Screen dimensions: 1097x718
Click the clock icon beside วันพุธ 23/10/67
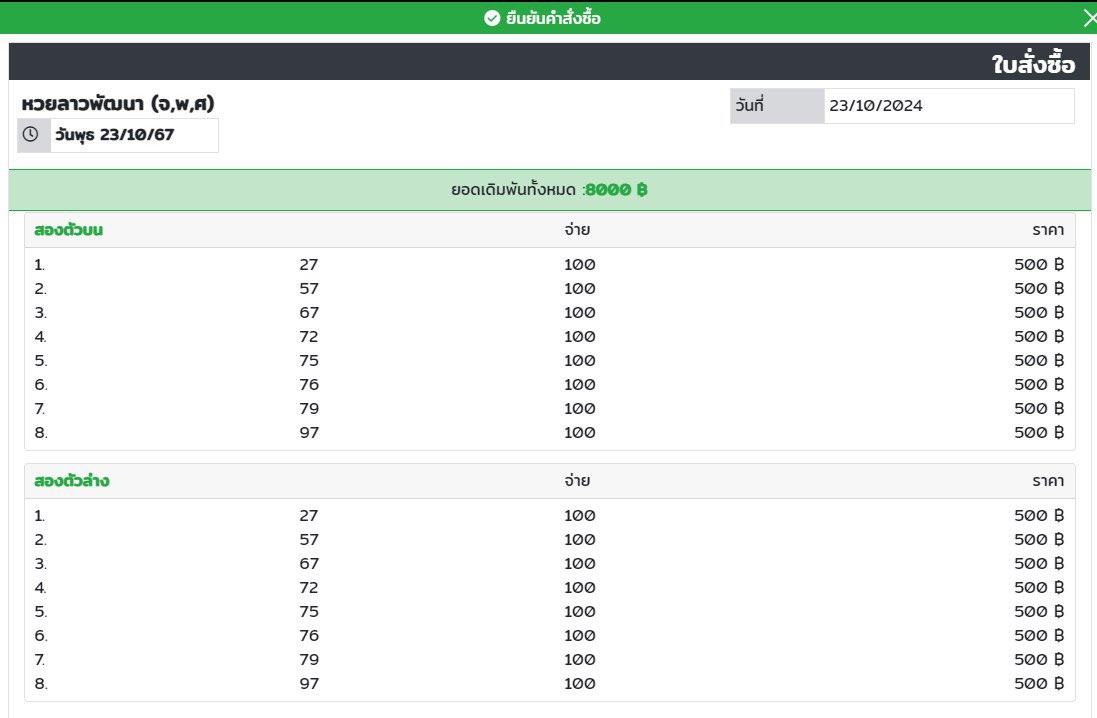(31, 134)
